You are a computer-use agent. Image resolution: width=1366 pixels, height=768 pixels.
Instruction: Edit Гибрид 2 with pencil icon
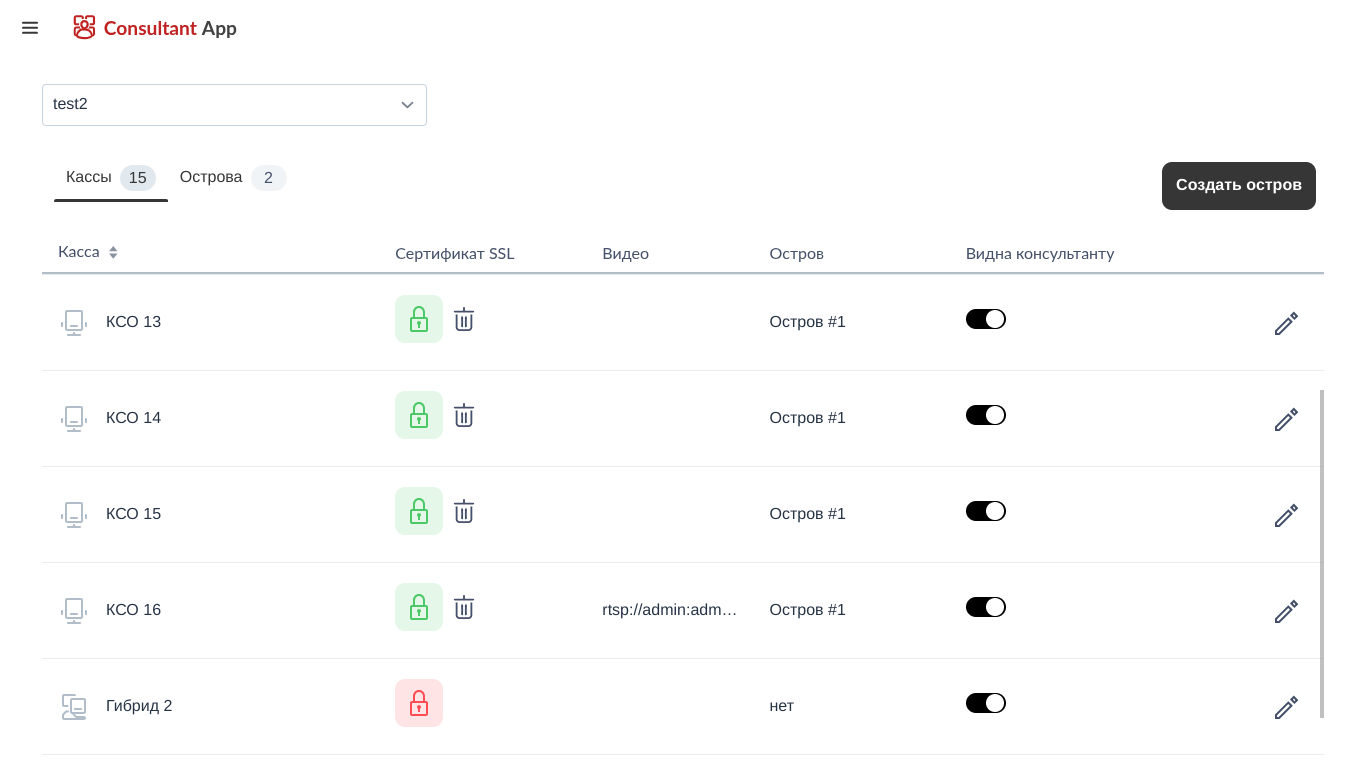1286,707
